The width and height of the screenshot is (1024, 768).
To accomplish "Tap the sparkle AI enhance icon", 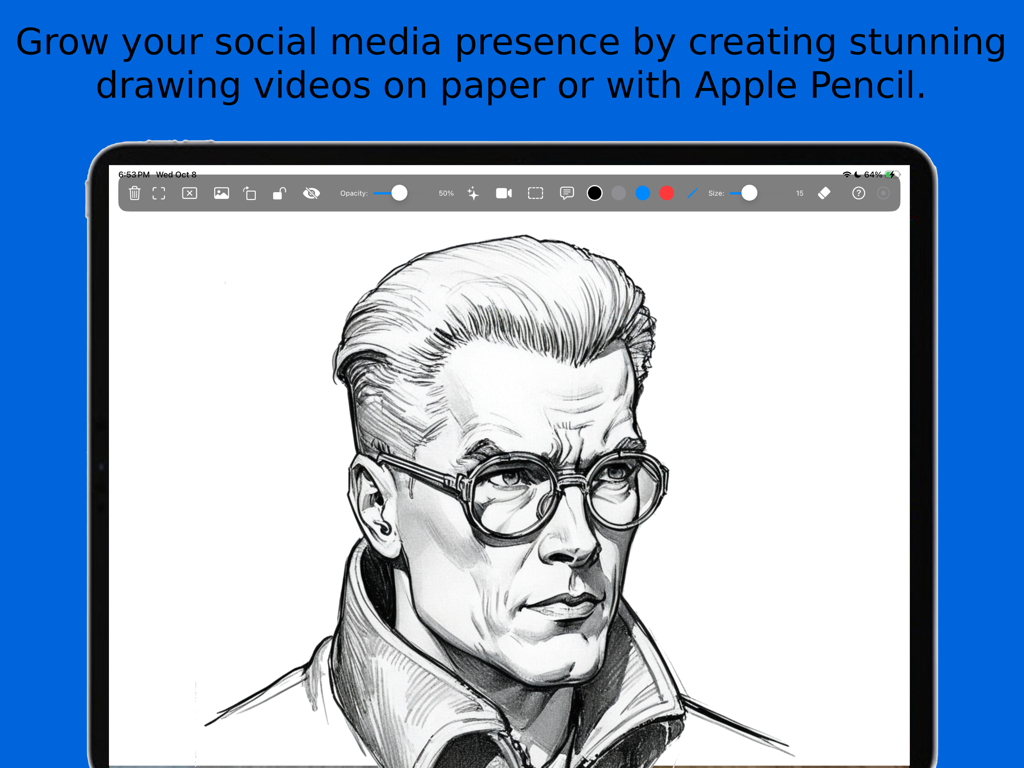I will pos(472,193).
